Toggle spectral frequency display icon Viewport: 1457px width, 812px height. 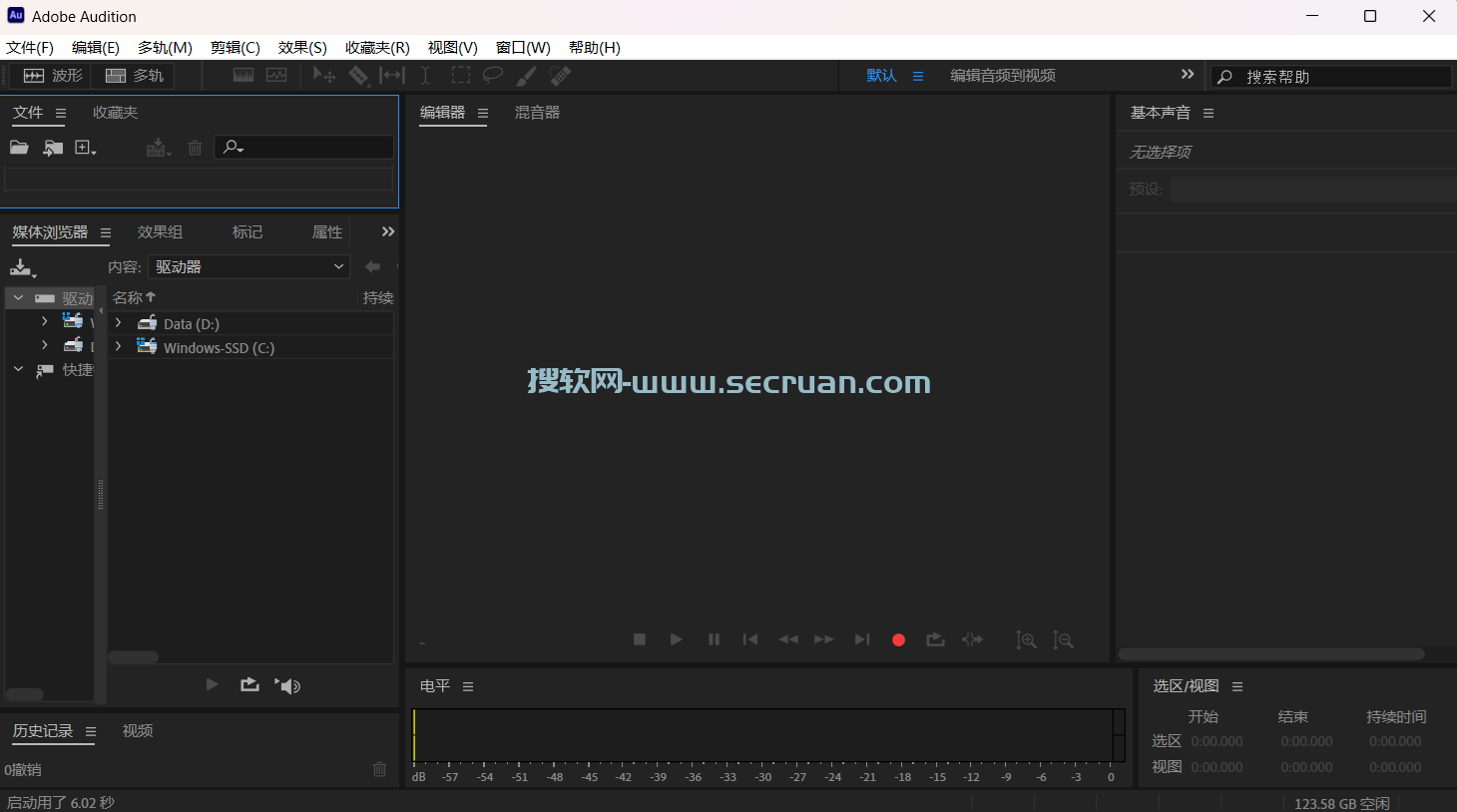(x=243, y=76)
